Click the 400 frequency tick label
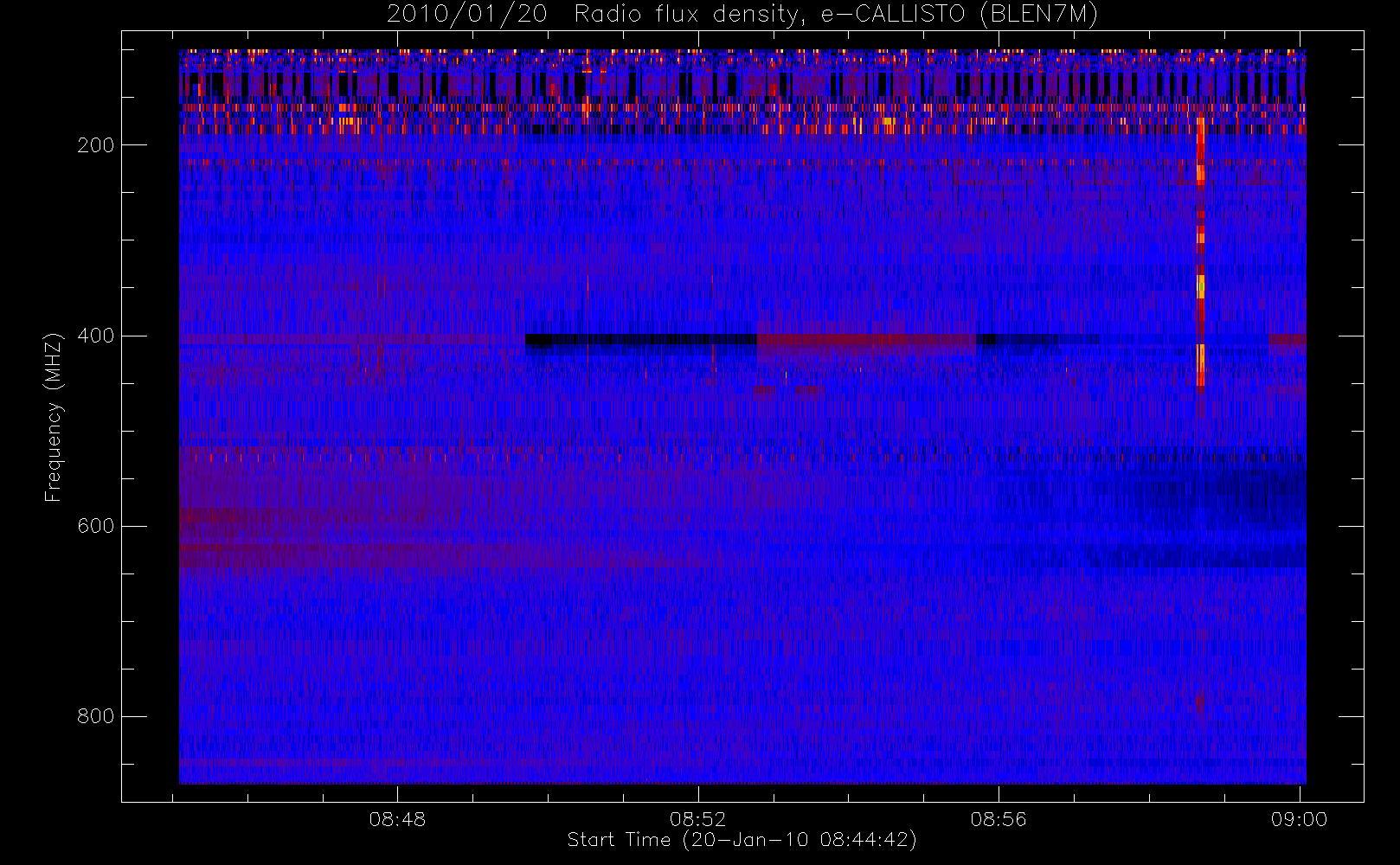This screenshot has width=1400, height=865. point(95,336)
